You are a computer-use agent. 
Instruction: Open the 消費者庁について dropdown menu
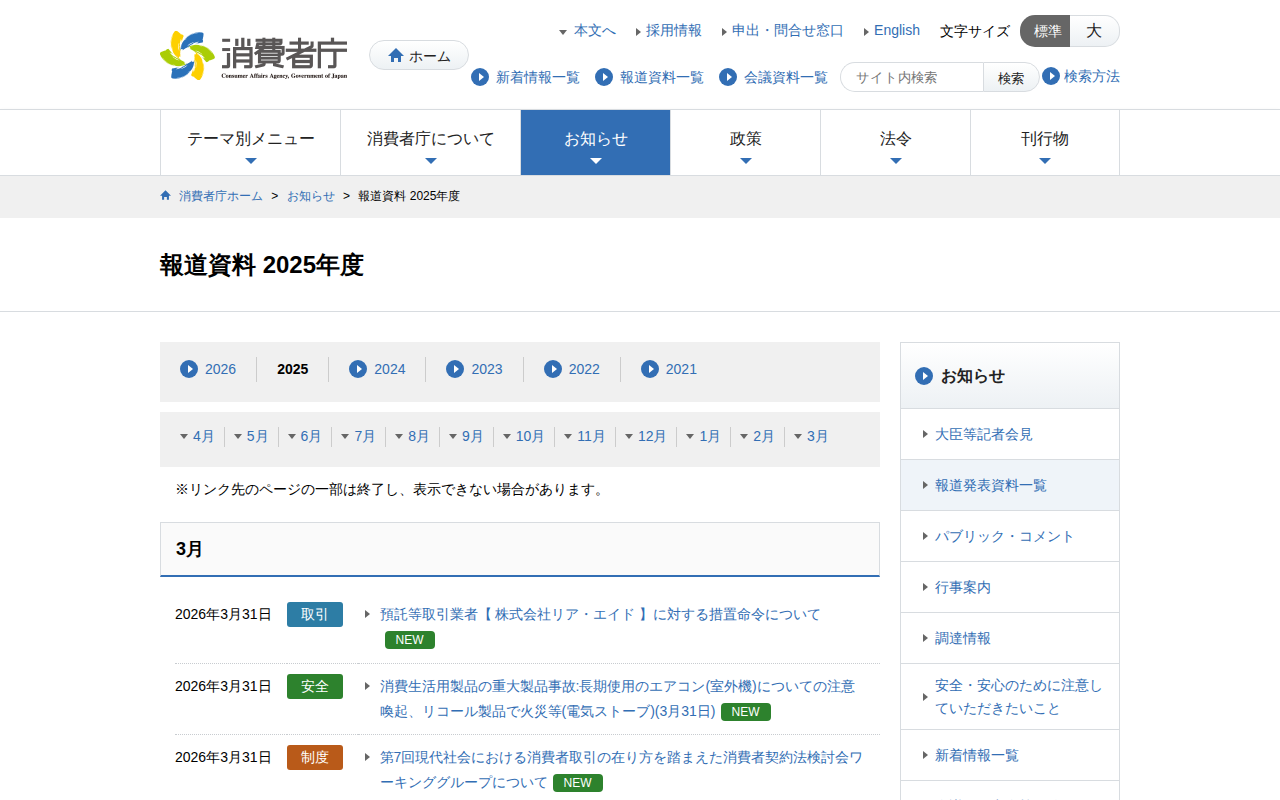[x=431, y=142]
